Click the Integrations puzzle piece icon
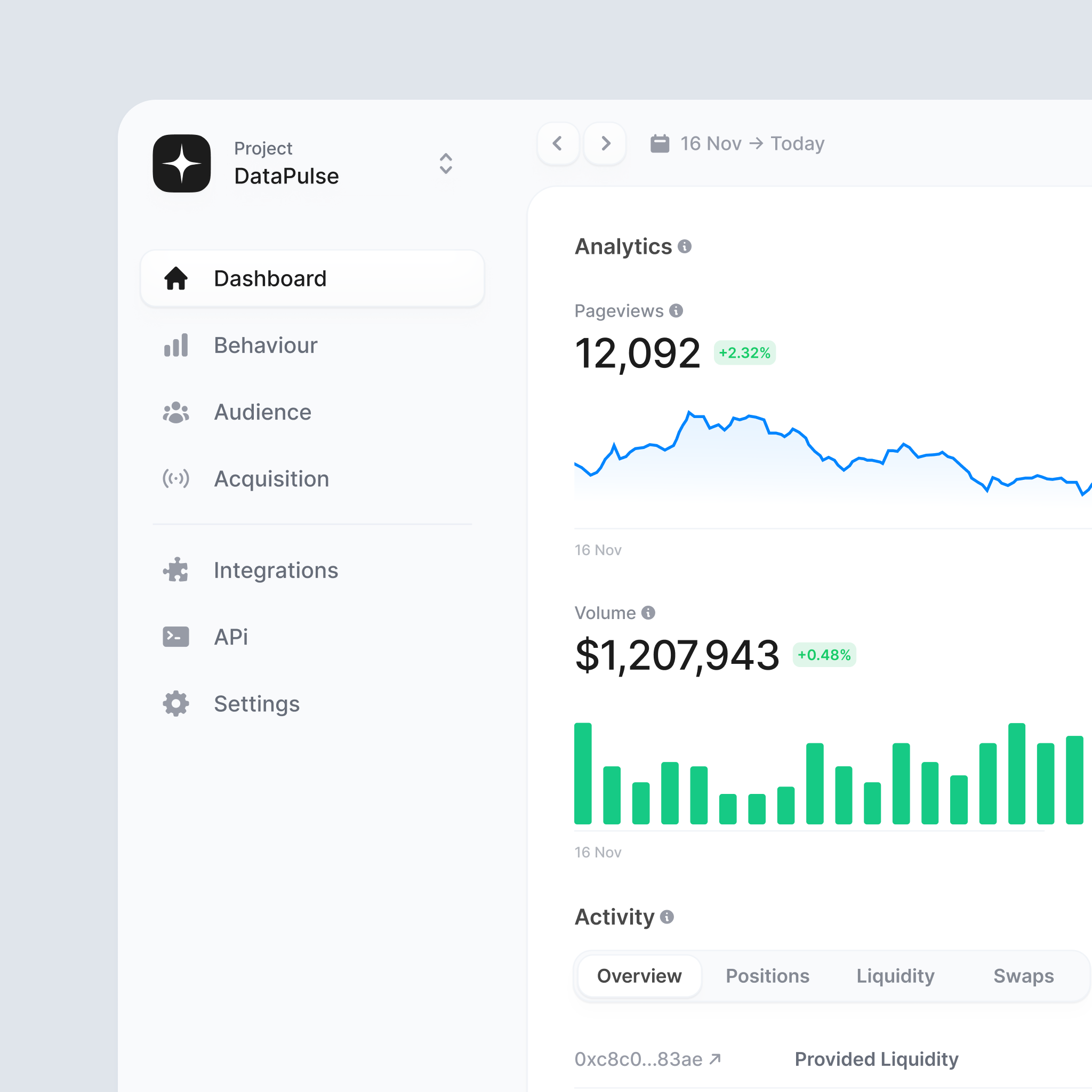Image resolution: width=1092 pixels, height=1092 pixels. pos(176,570)
